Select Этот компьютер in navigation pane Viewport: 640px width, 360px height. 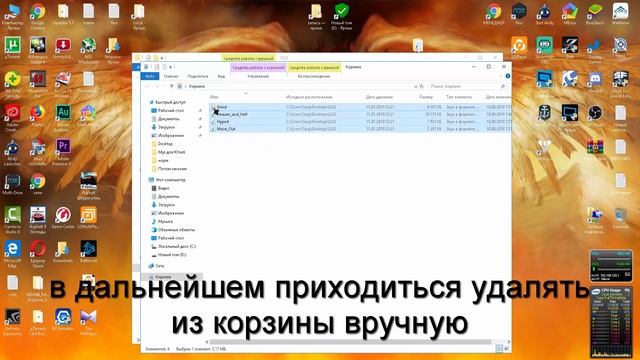click(167, 180)
